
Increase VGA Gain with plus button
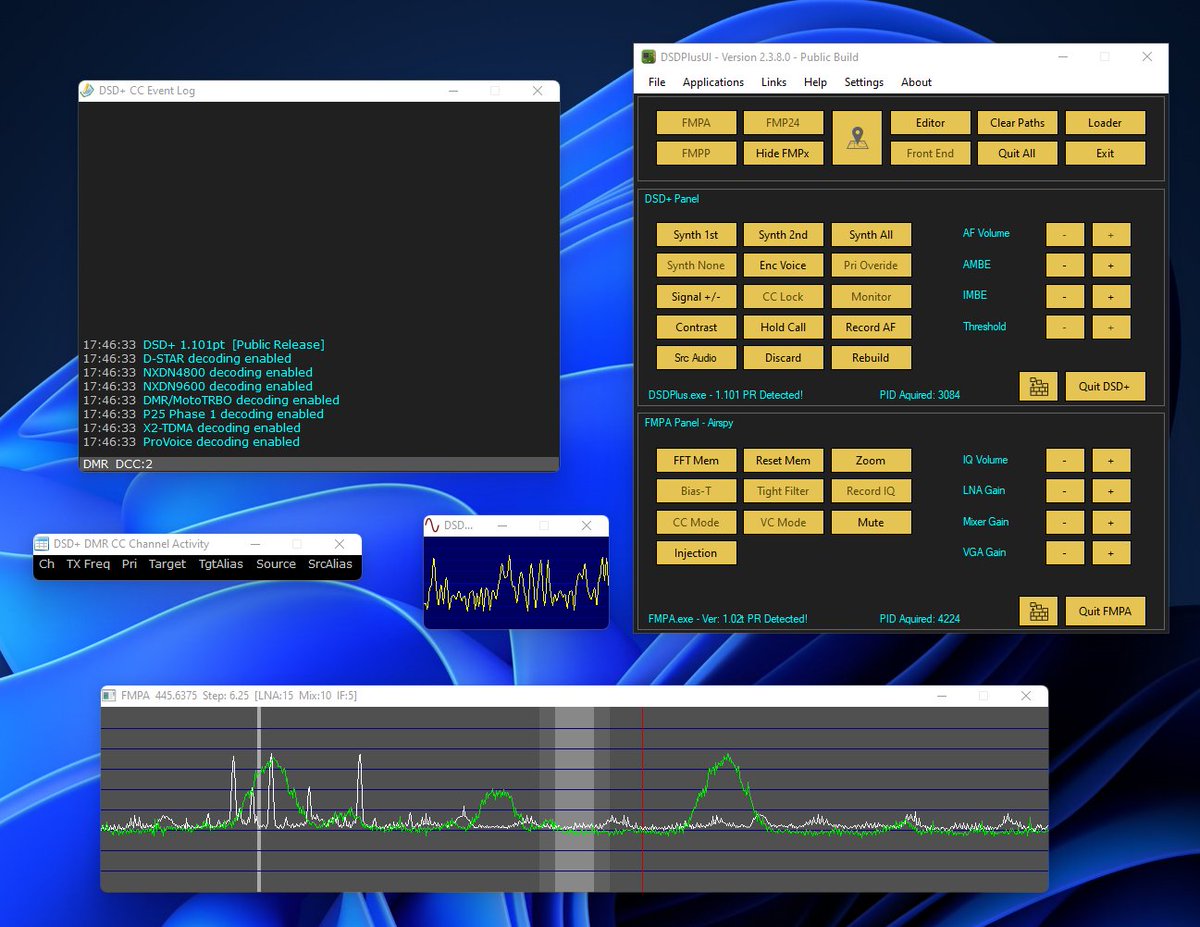pos(1111,553)
